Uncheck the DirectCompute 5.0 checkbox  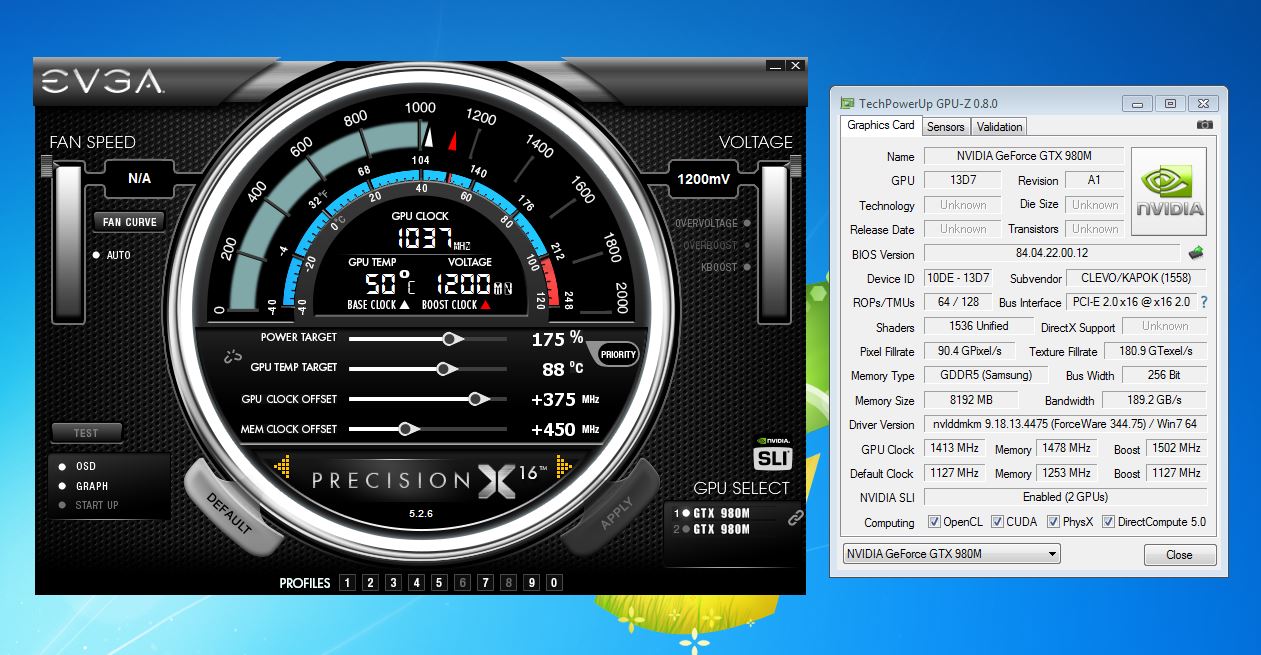(1109, 522)
